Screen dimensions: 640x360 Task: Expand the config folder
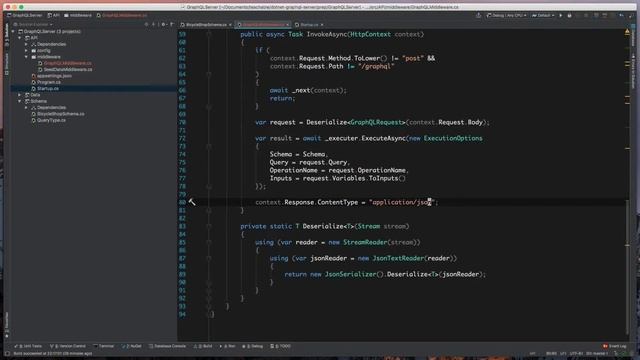(26, 51)
